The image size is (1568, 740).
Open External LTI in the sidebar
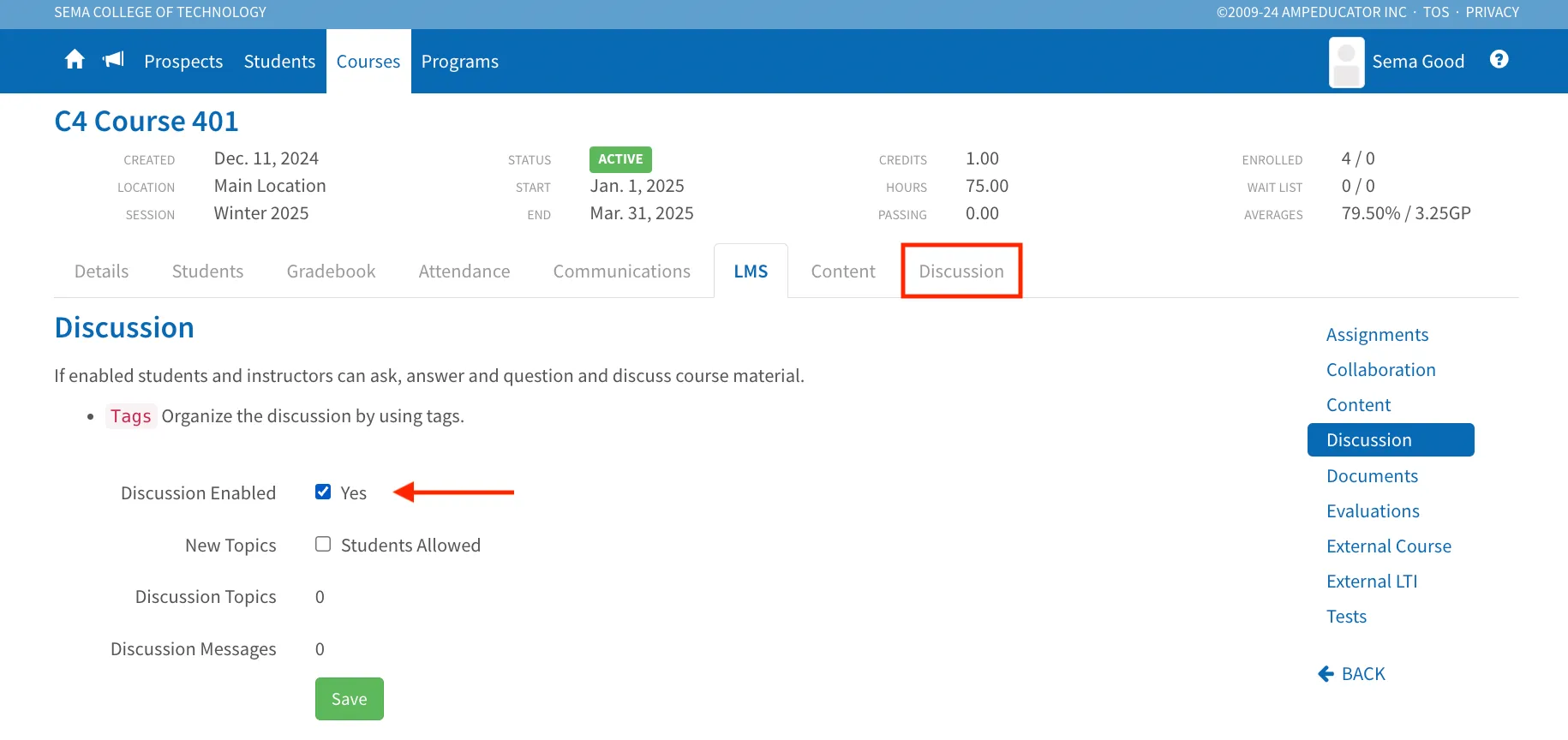1372,582
